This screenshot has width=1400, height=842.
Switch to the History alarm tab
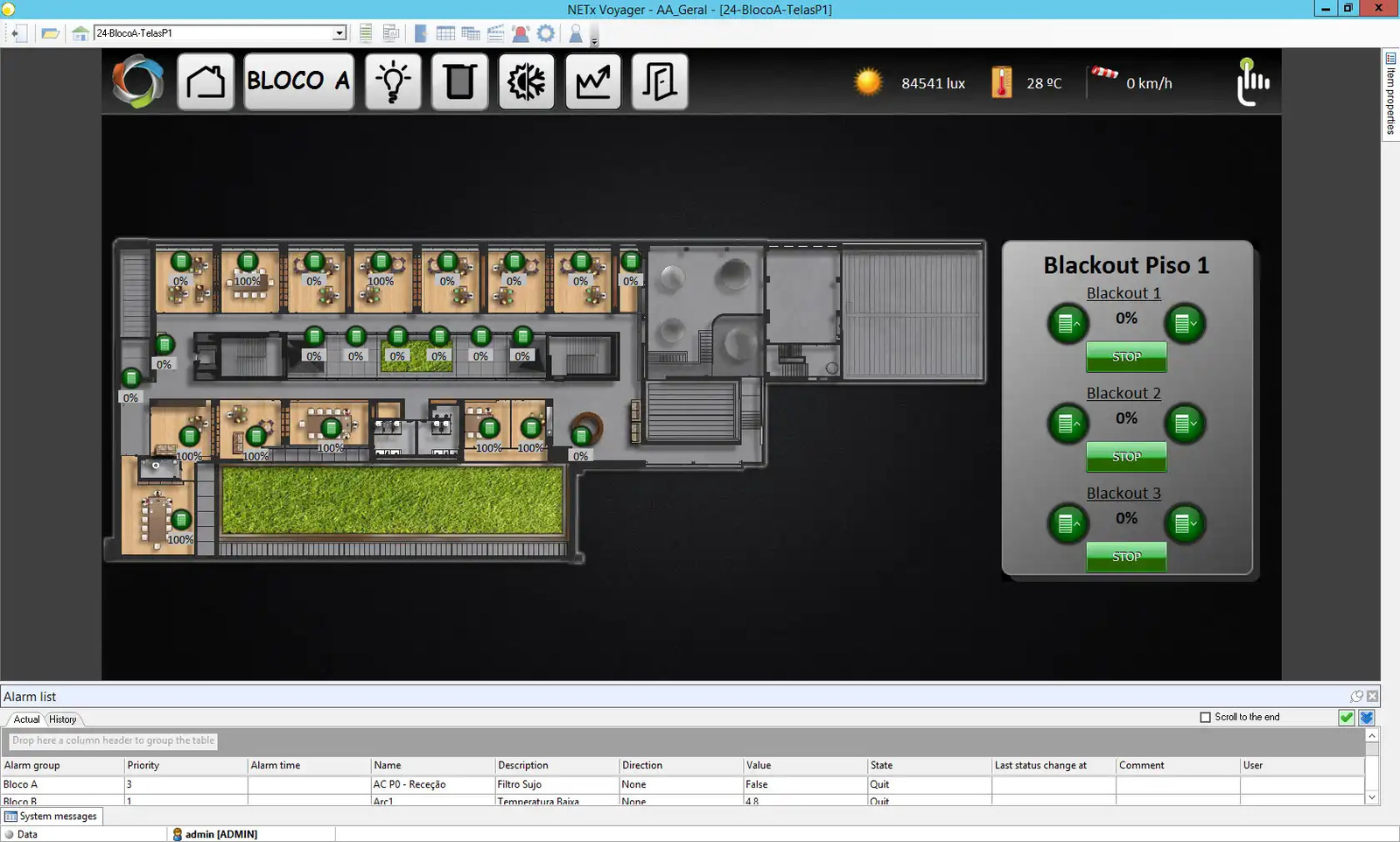(62, 719)
